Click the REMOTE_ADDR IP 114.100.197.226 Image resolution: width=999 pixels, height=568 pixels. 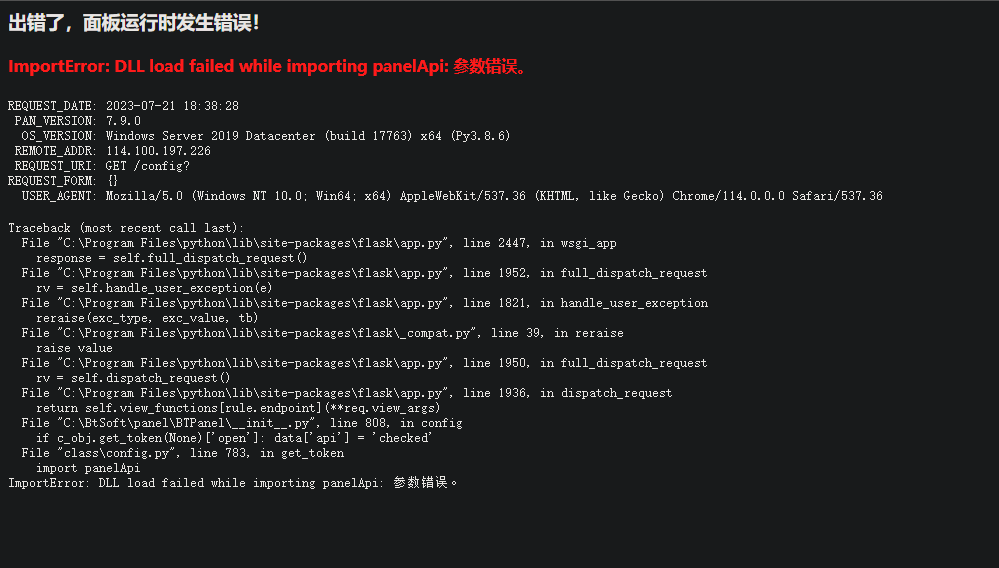pos(158,151)
